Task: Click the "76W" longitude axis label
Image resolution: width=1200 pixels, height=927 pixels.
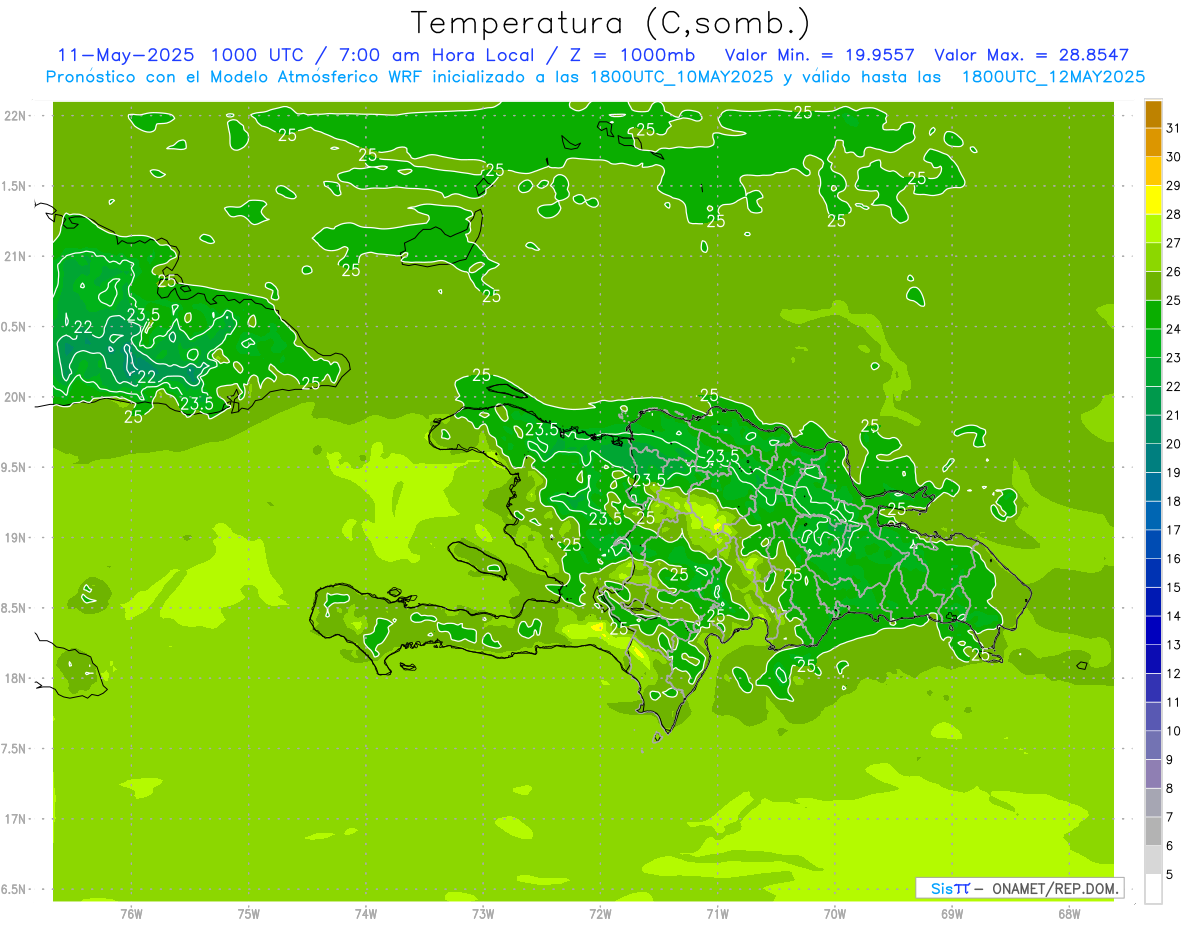Action: (131, 912)
